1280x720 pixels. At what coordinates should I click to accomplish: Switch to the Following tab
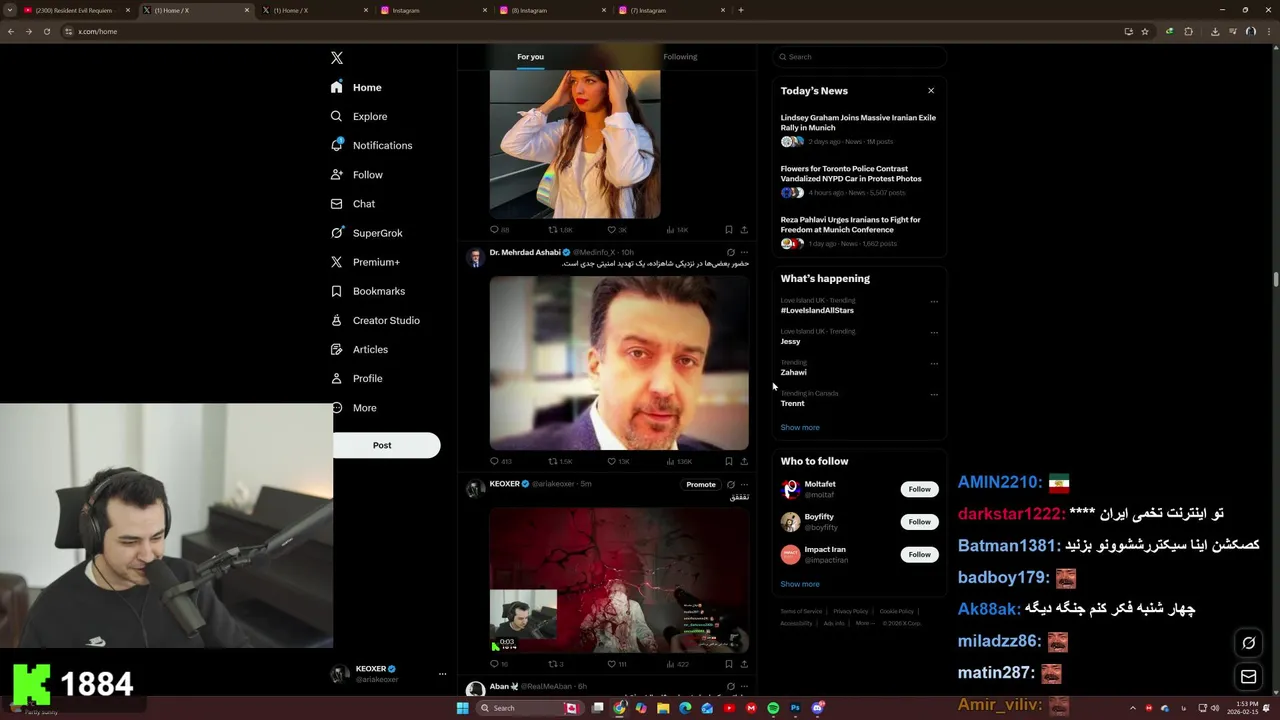(680, 57)
